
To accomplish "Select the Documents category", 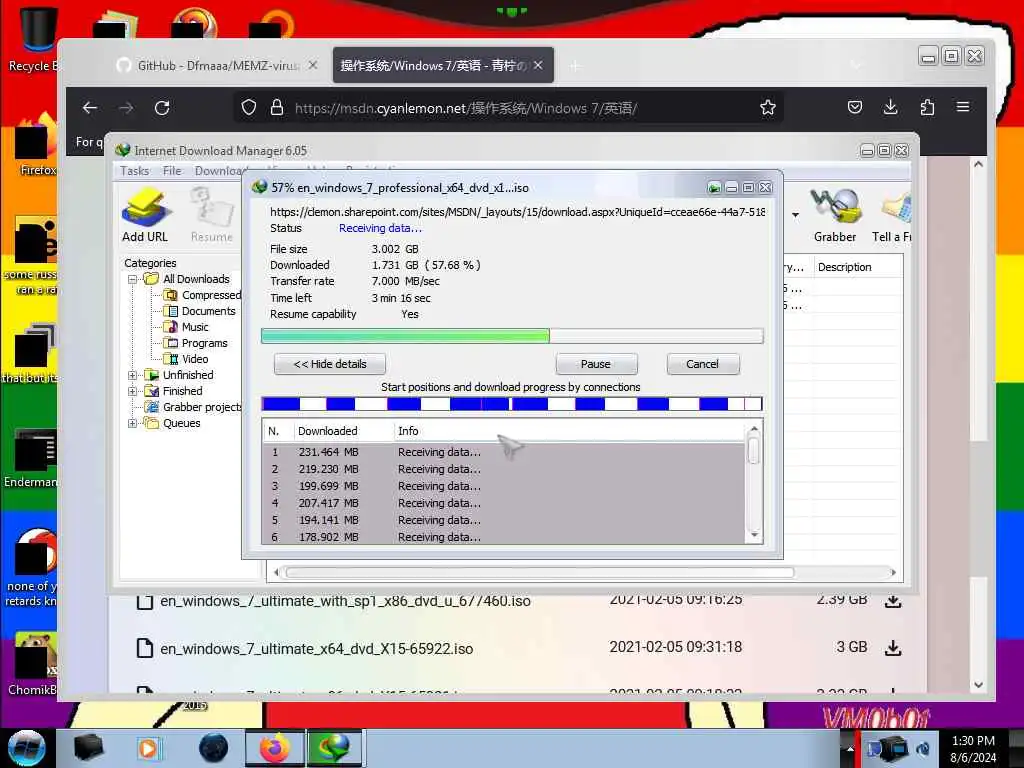I will (x=208, y=312).
